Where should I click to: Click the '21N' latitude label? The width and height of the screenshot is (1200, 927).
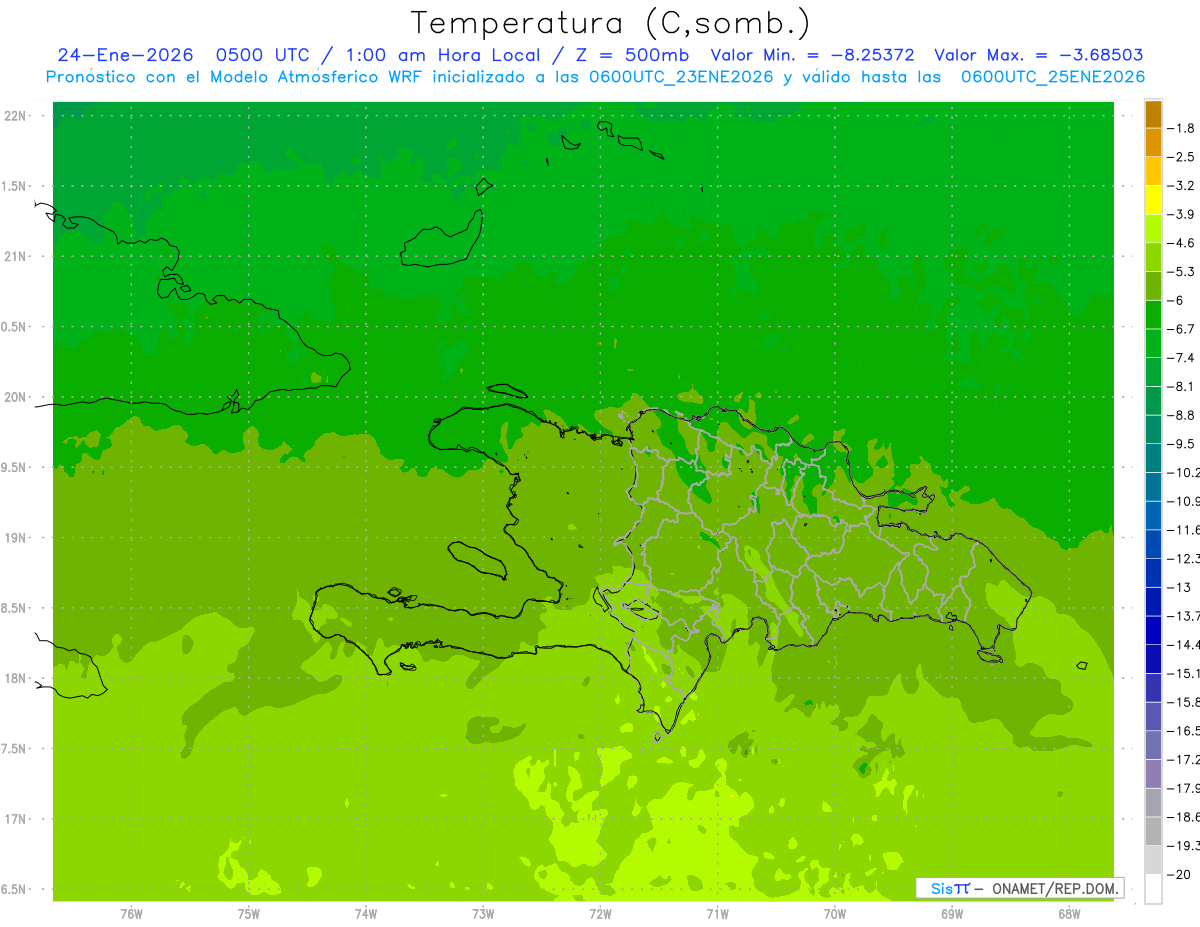[15, 256]
